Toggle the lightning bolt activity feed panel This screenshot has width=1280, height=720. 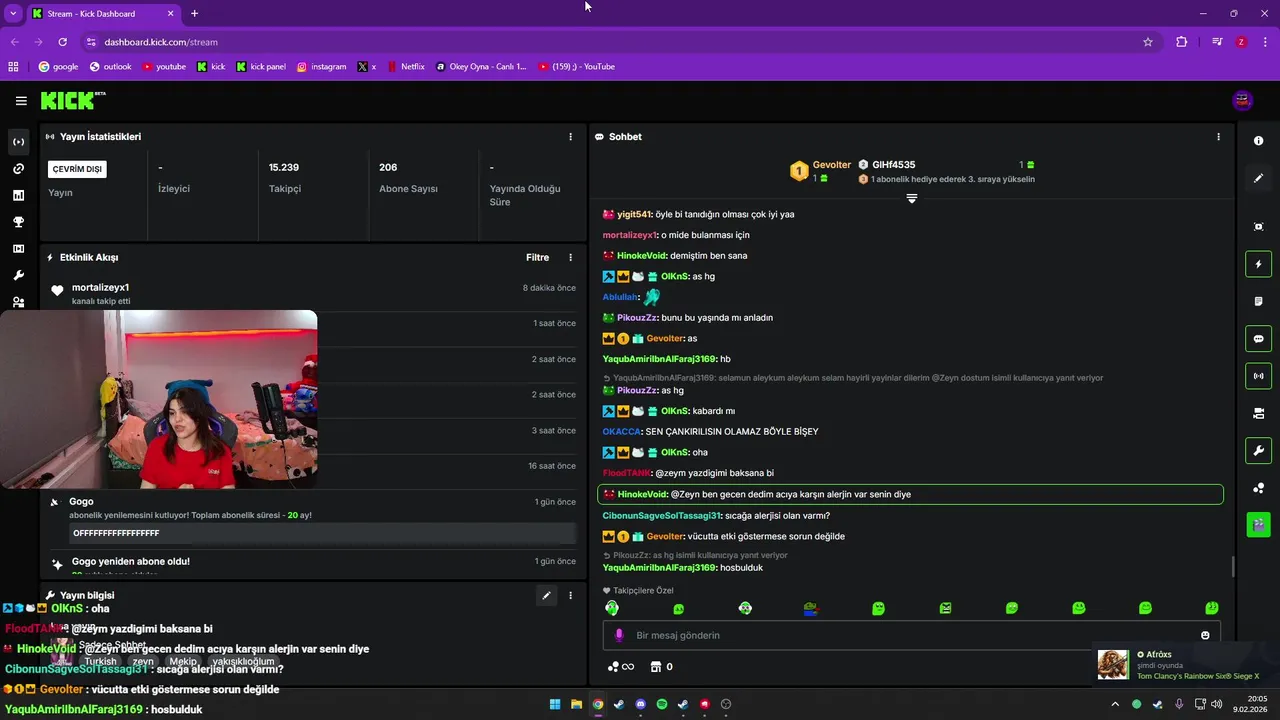[x=1258, y=264]
